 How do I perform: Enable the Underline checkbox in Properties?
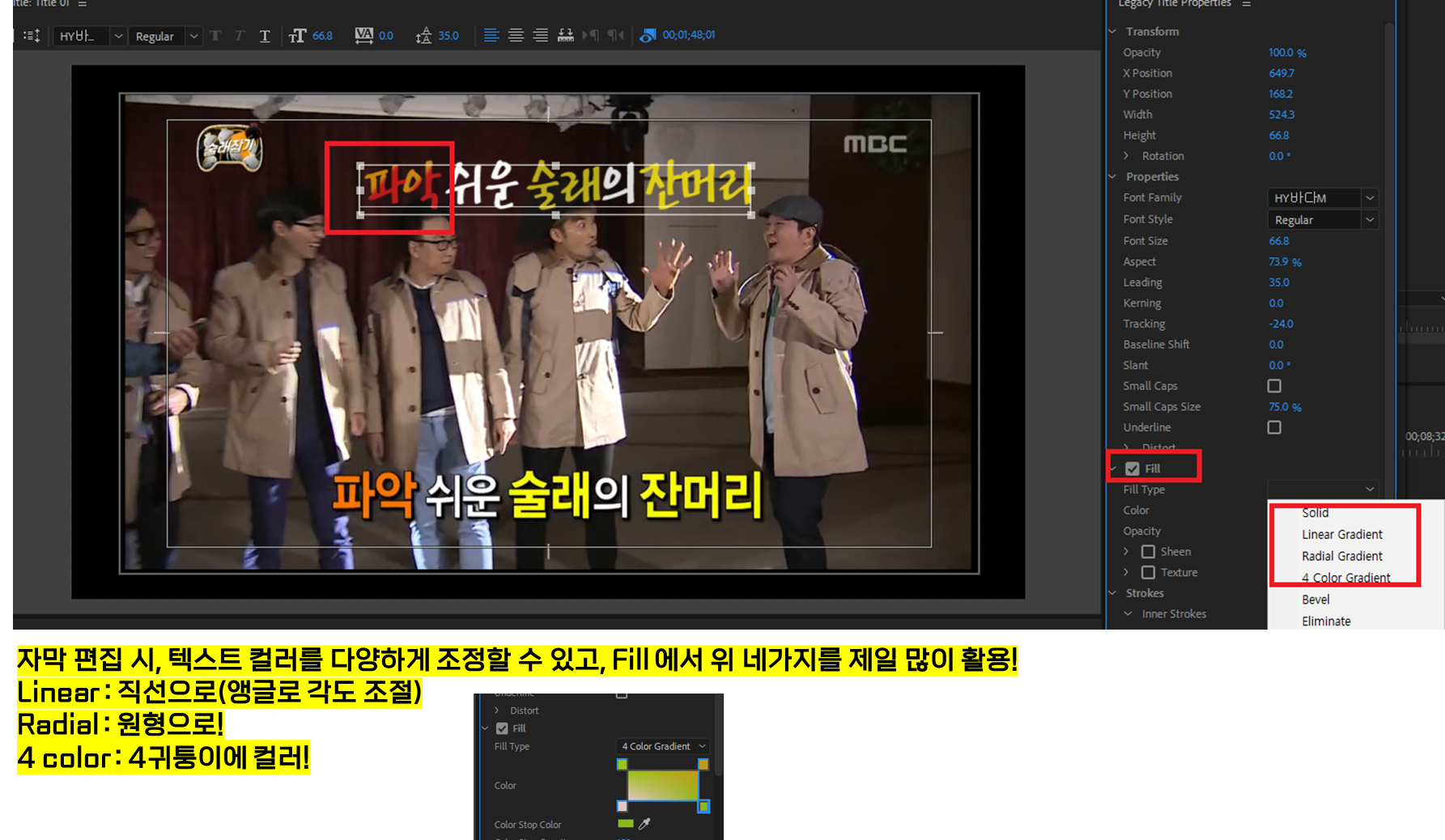point(1274,427)
